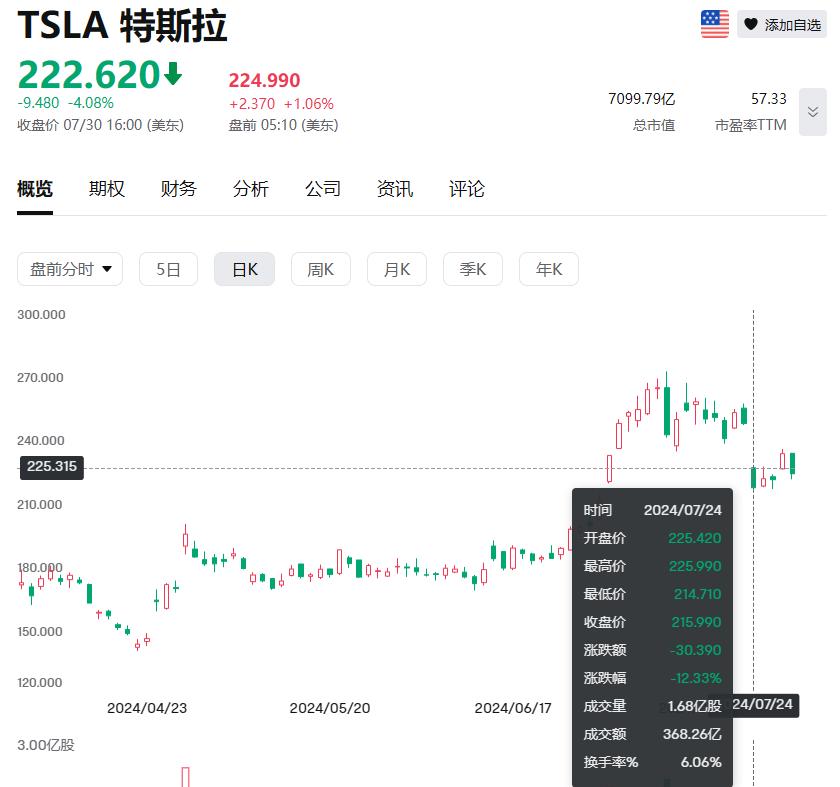Click the tooltip change percent -12.33%
The width and height of the screenshot is (840, 787).
coord(695,678)
